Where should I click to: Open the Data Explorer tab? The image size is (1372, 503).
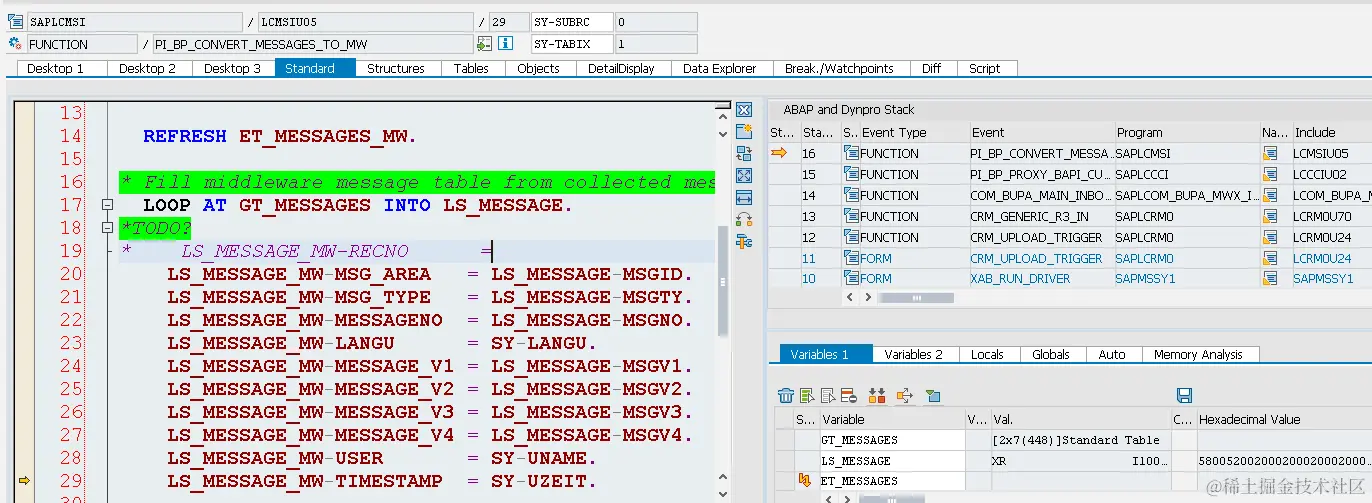pos(720,68)
